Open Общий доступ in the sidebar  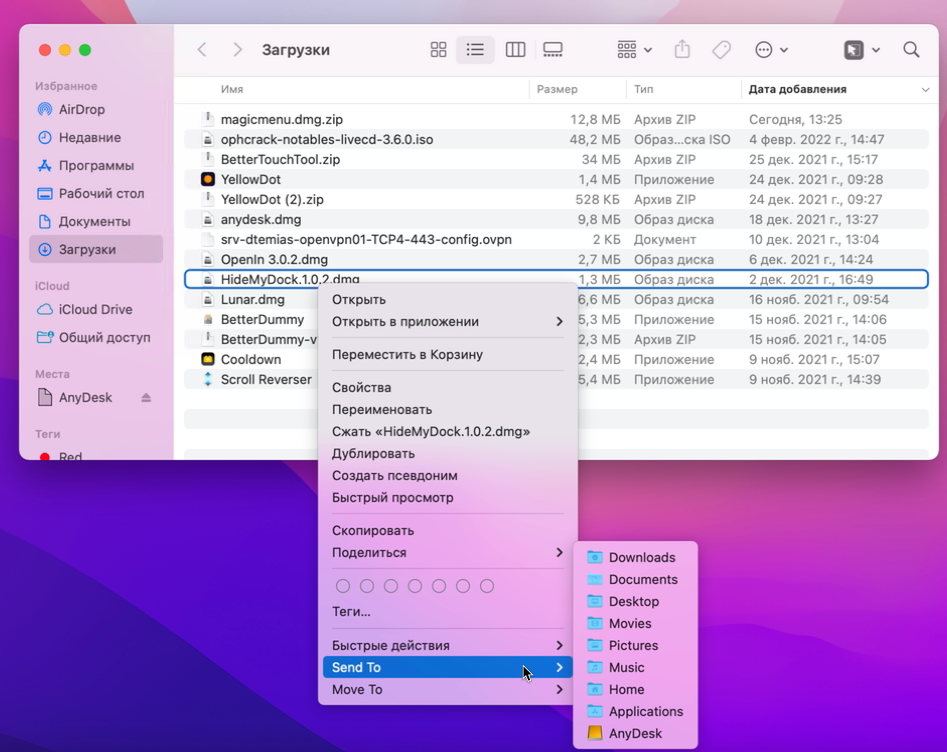click(97, 337)
